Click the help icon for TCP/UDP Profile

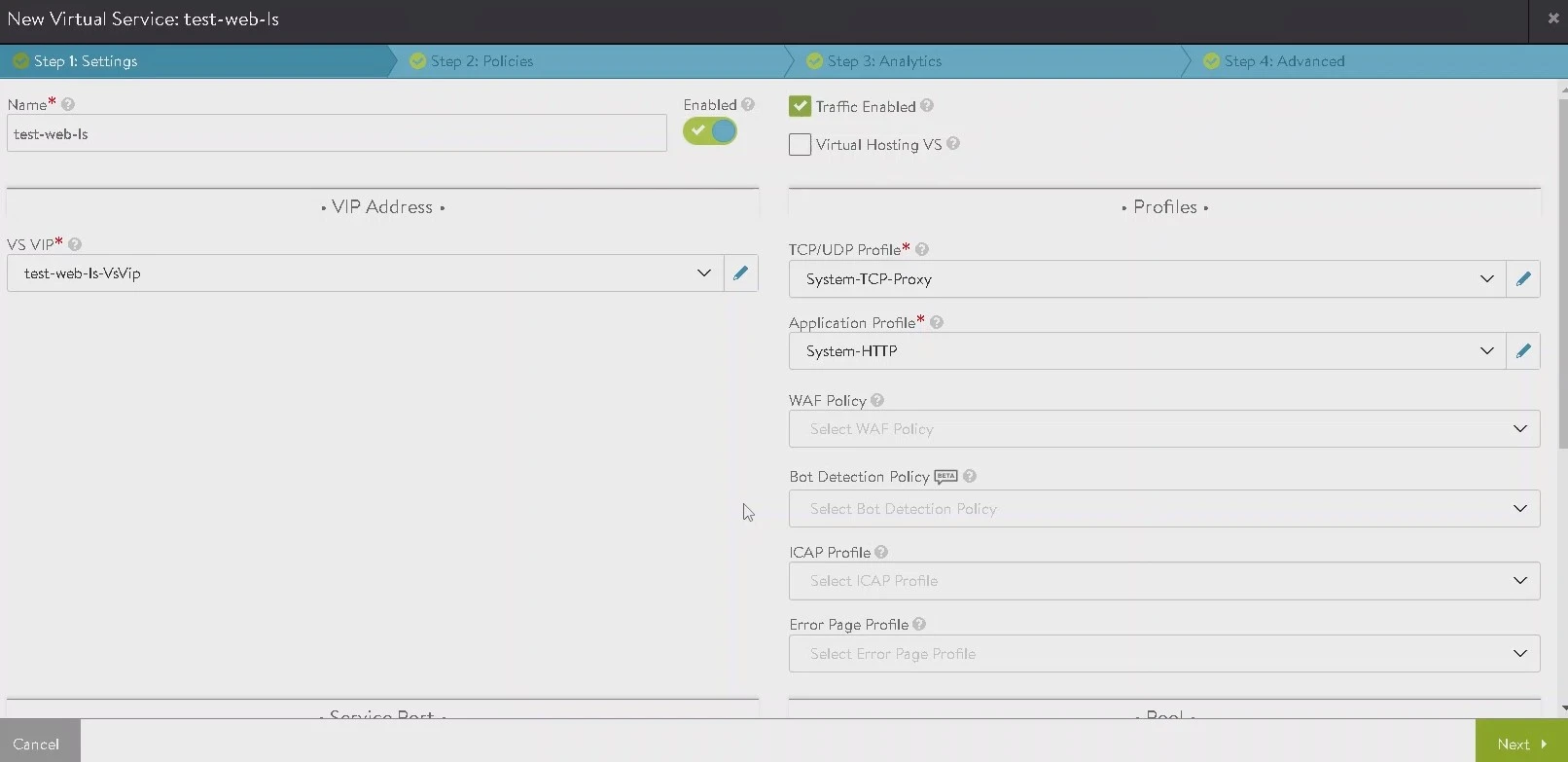point(922,249)
